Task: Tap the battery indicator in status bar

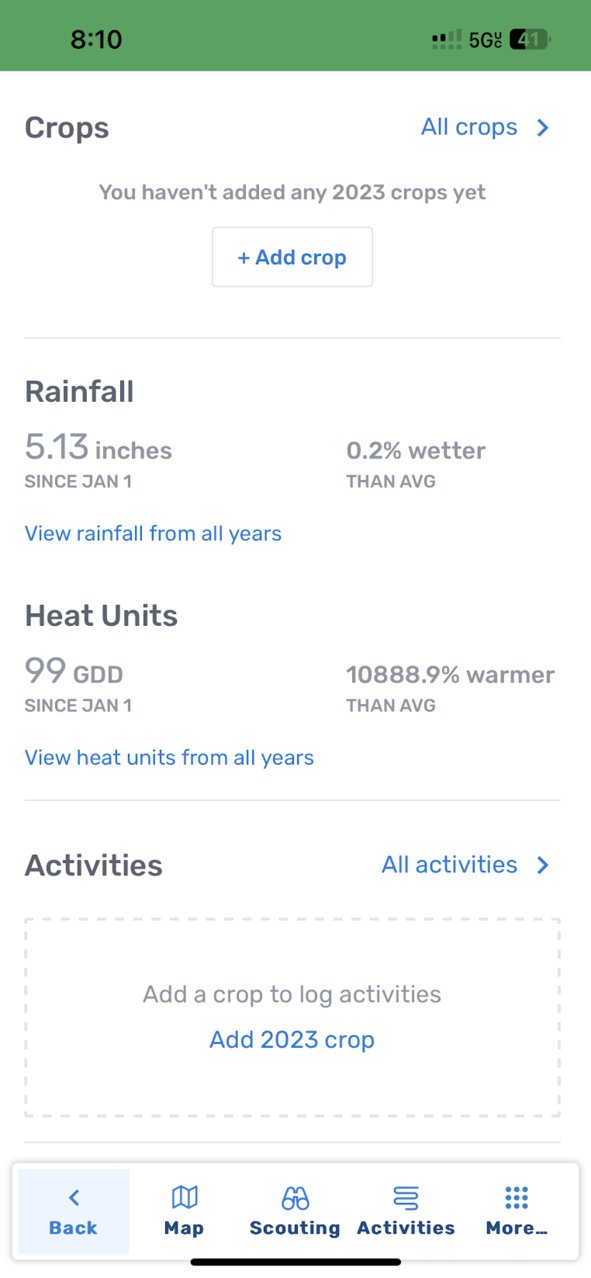Action: tap(530, 40)
